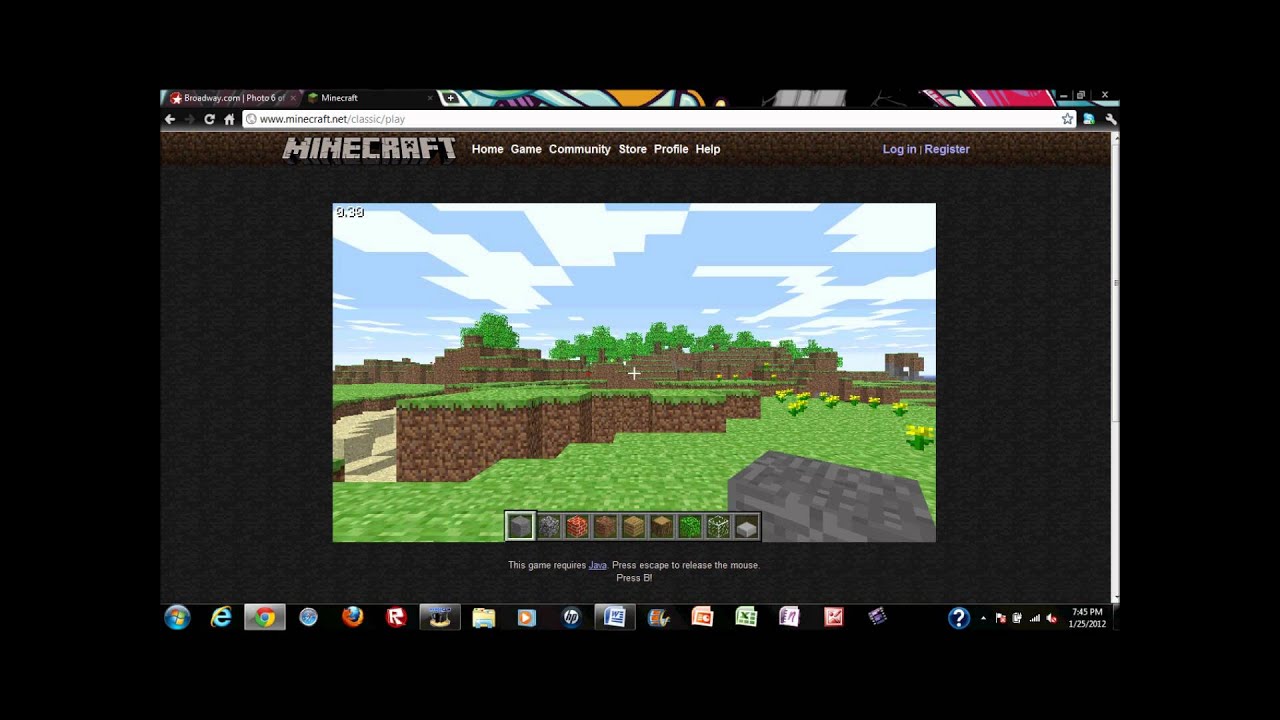Reload the Minecraft page
The height and width of the screenshot is (720, 1280).
pyautogui.click(x=209, y=119)
